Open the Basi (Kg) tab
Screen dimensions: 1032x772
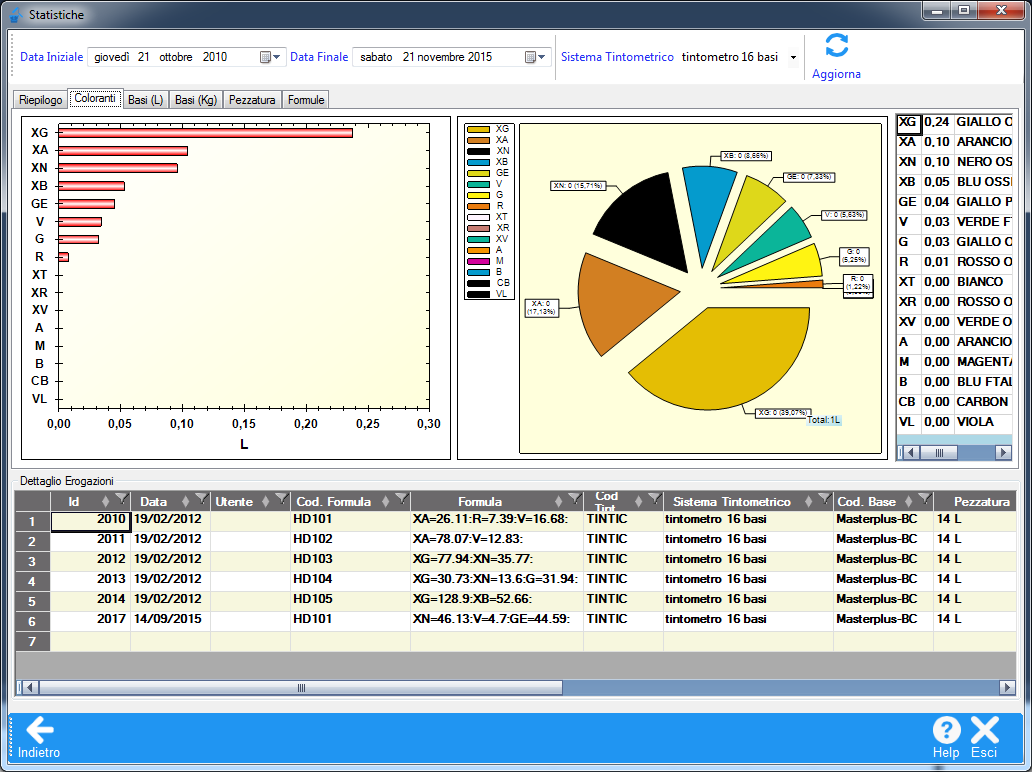196,100
